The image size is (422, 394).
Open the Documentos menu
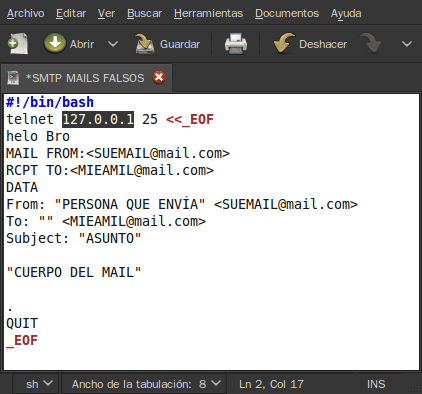287,13
